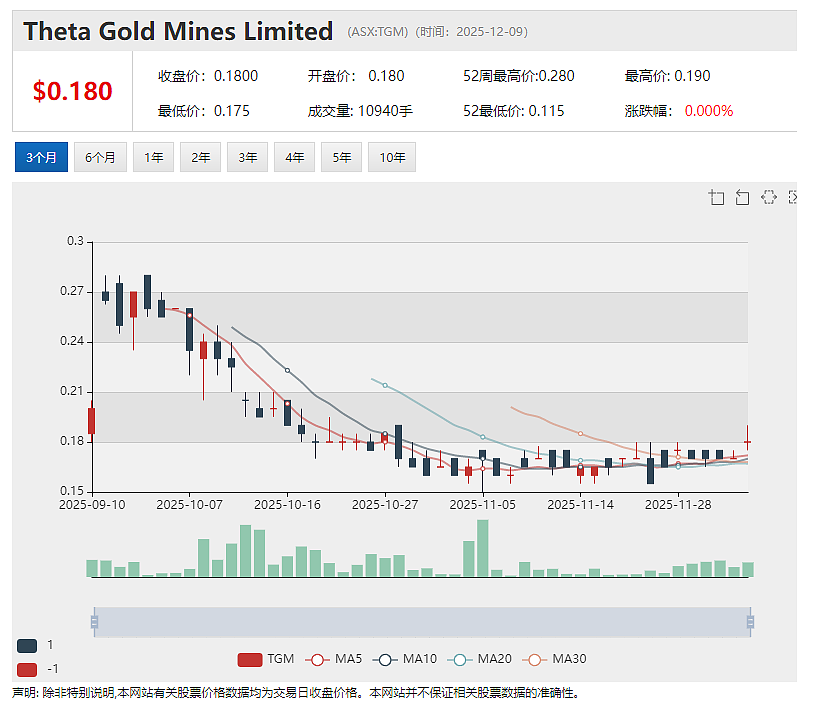Click the 52最低价: 0.115 value
This screenshot has height=710, width=815.
coord(514,111)
